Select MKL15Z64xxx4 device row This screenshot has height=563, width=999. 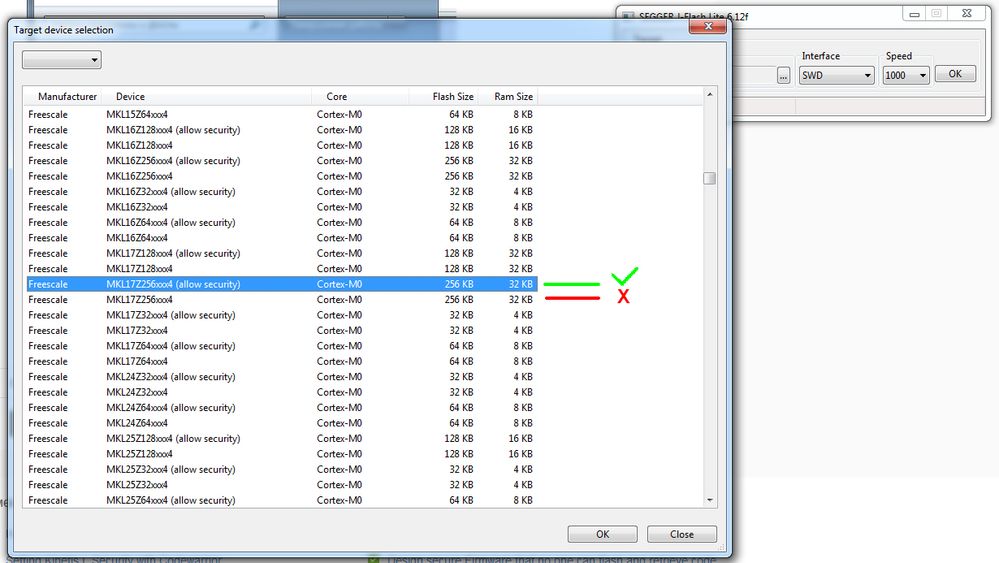(x=282, y=115)
